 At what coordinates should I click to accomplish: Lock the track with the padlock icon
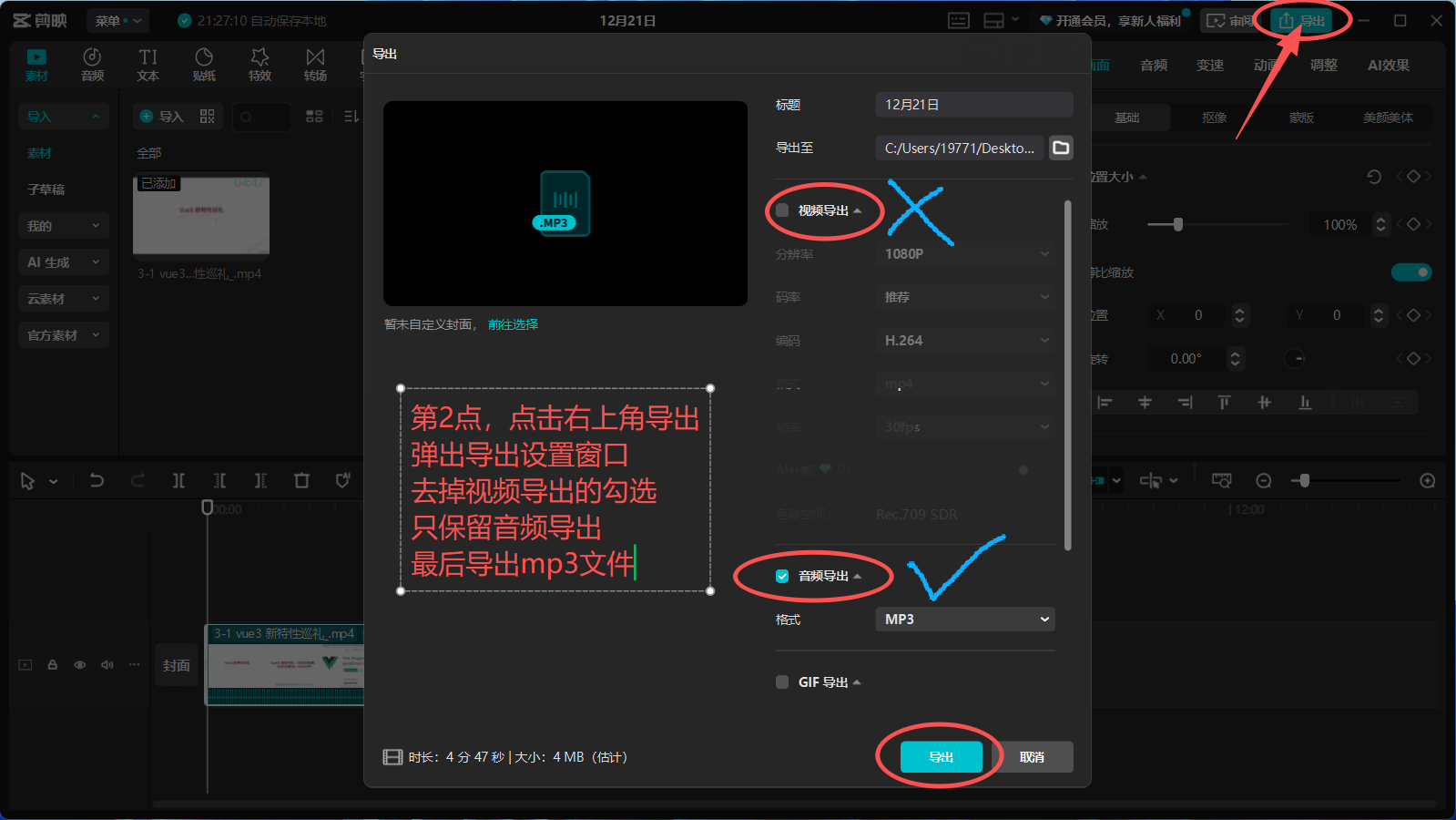click(x=53, y=665)
